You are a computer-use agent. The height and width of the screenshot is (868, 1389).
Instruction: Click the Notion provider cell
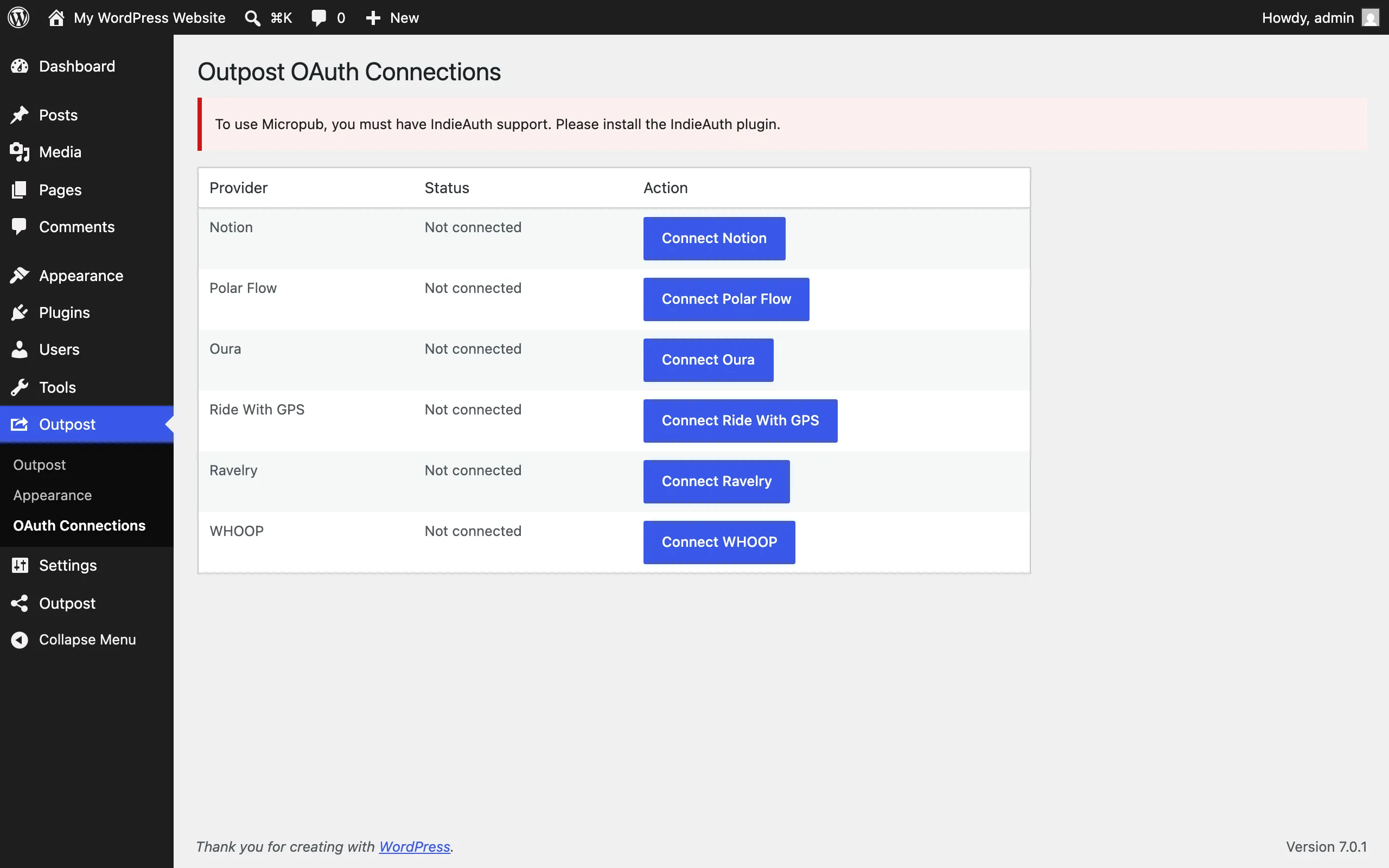(x=231, y=227)
